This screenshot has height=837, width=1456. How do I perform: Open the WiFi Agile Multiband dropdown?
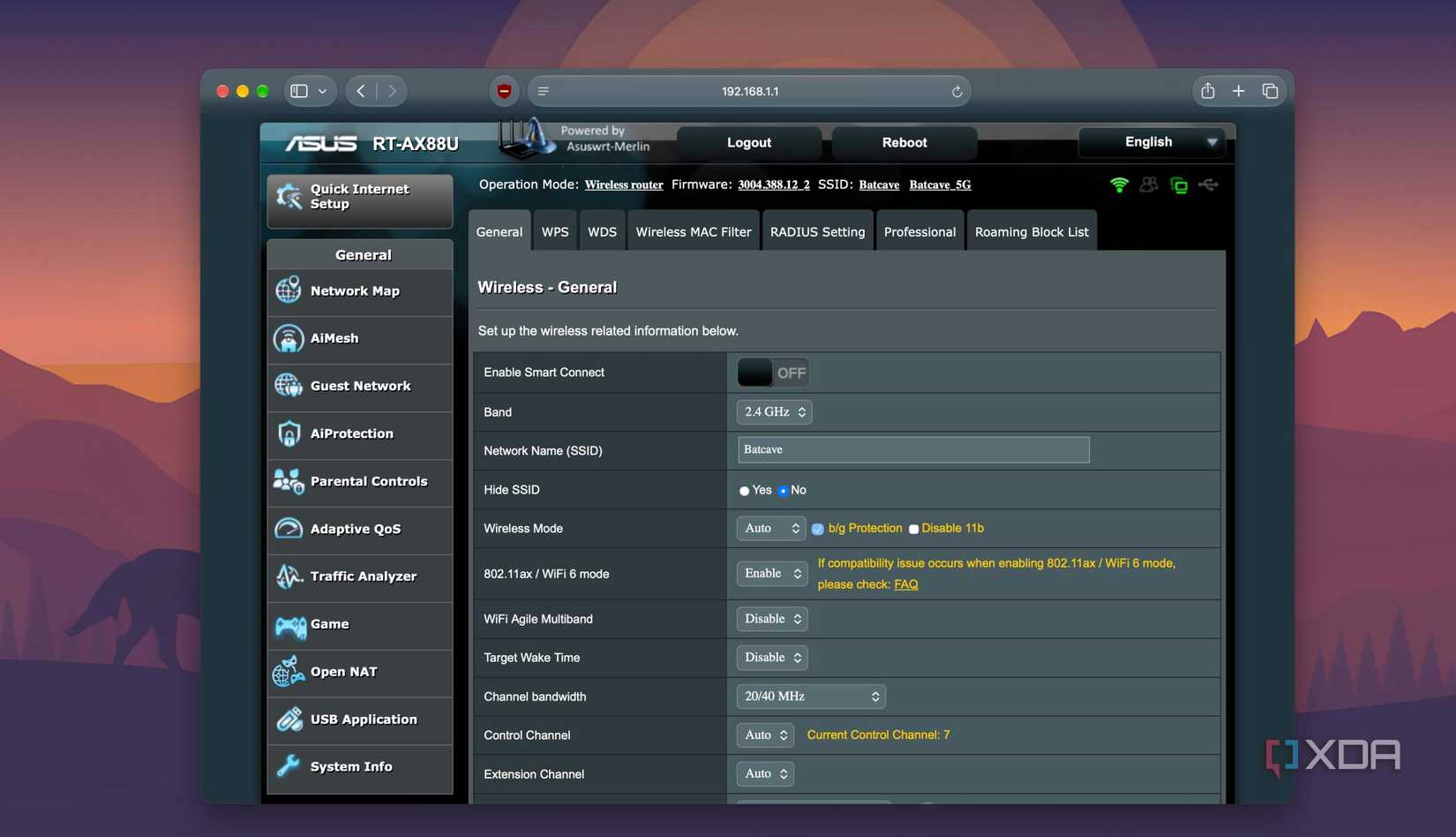tap(772, 619)
